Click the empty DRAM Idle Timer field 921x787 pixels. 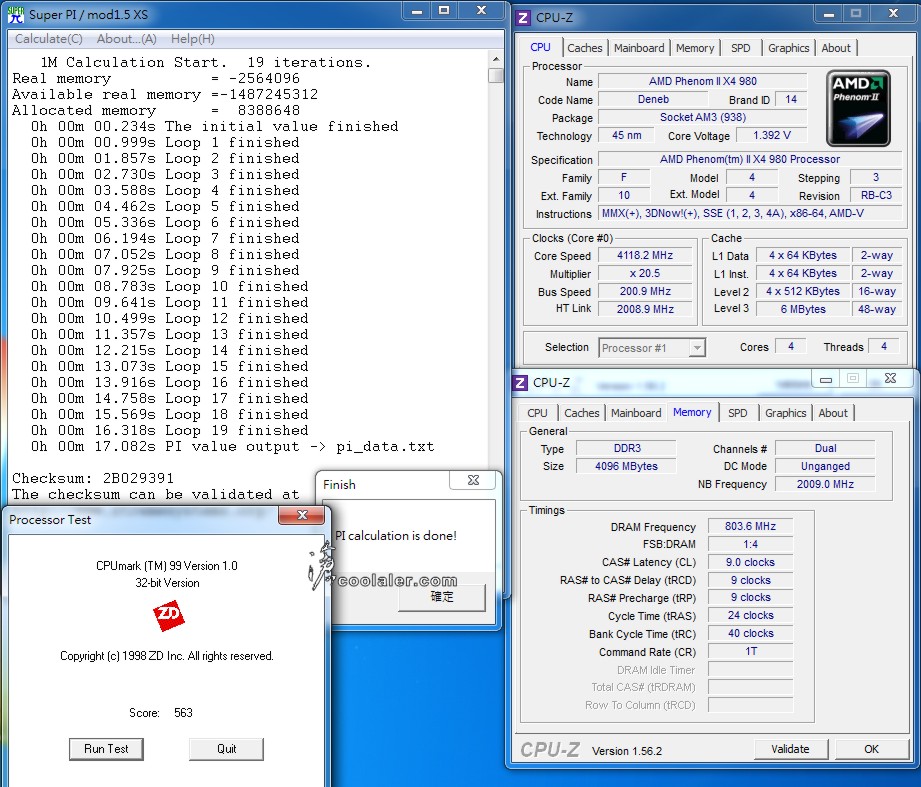(x=750, y=670)
